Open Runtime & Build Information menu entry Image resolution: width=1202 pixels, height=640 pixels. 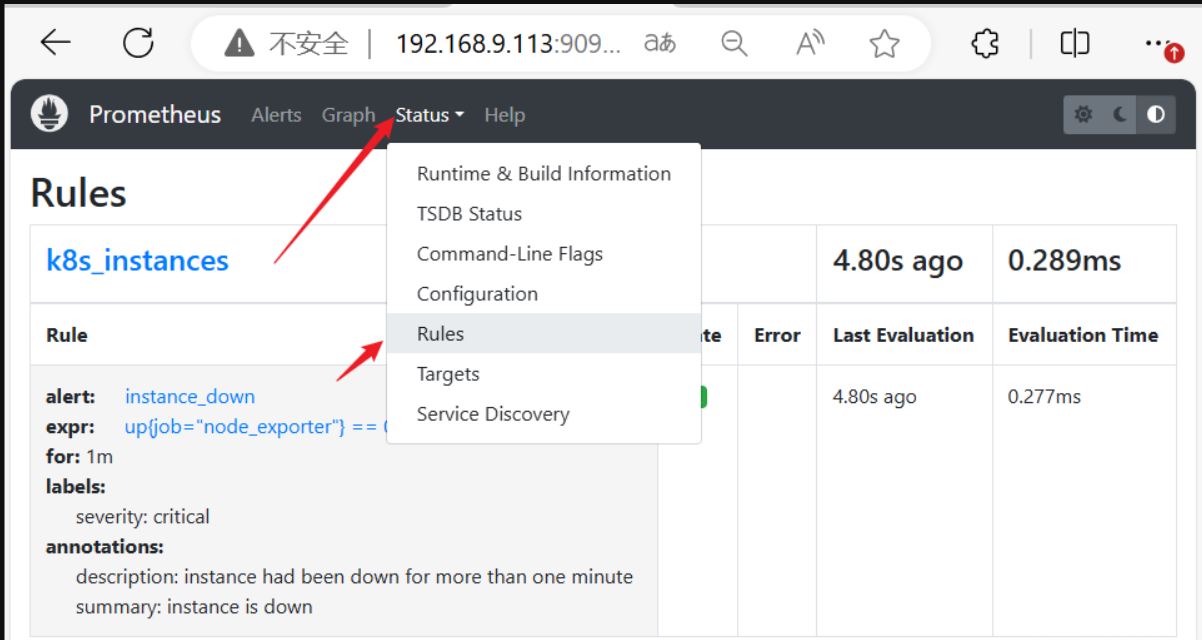(544, 173)
